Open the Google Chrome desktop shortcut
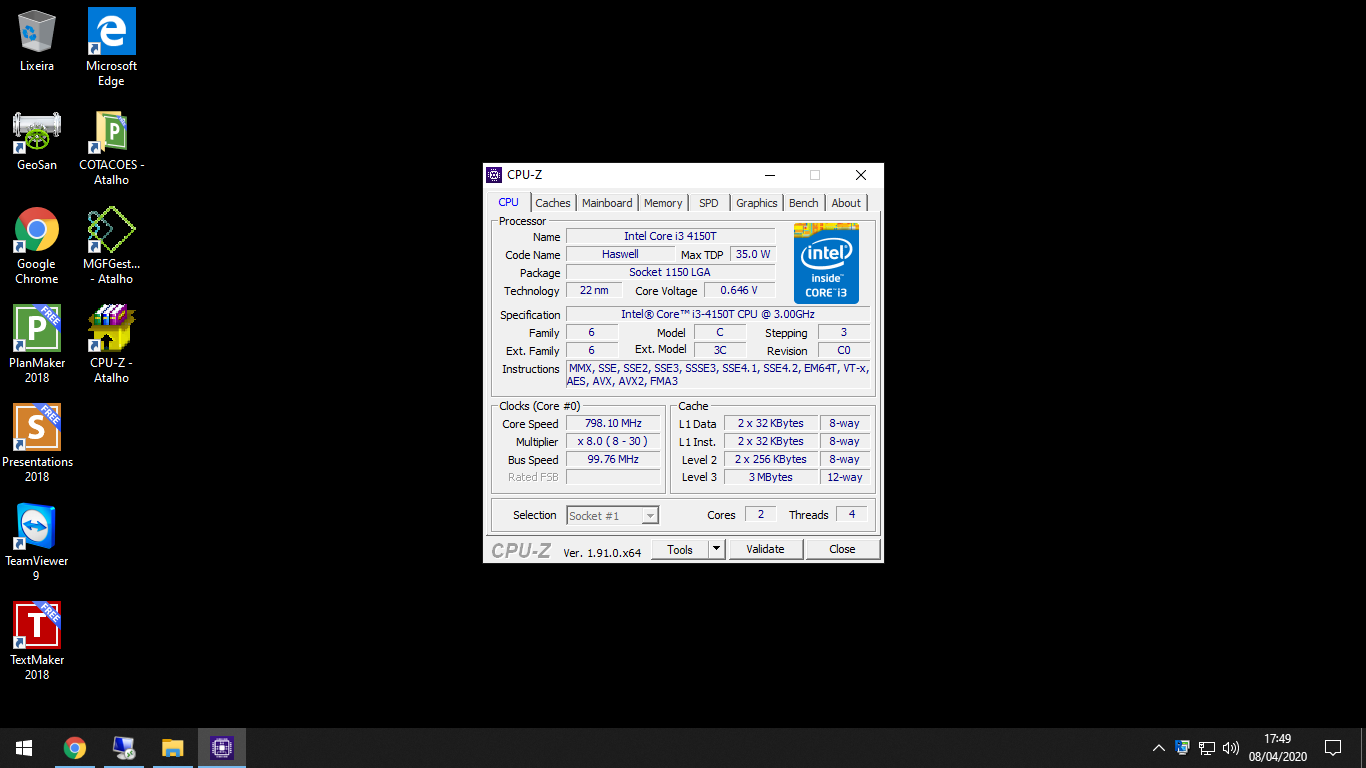Image resolution: width=1366 pixels, height=768 pixels. point(37,245)
